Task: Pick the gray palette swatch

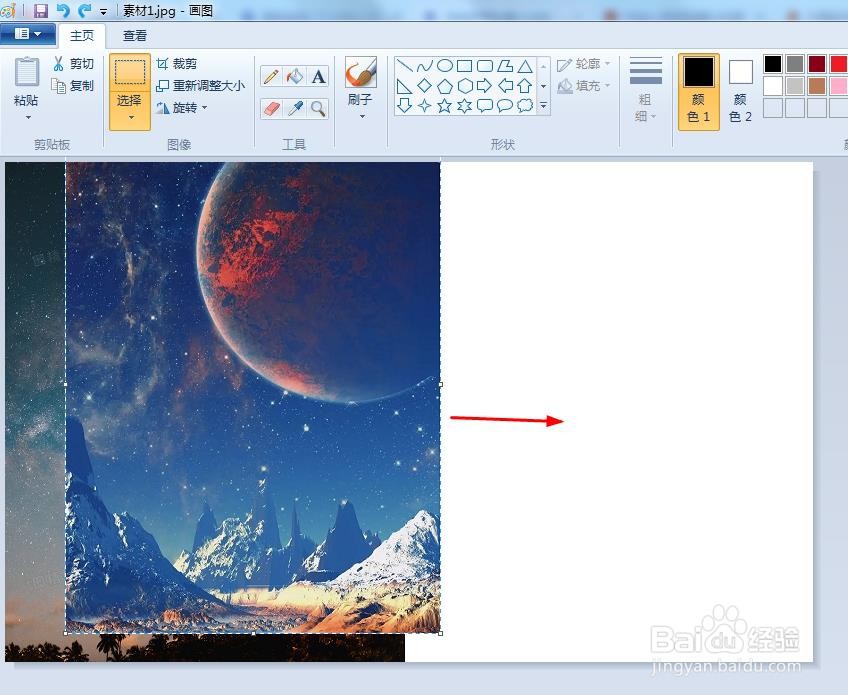Action: pyautogui.click(x=795, y=64)
